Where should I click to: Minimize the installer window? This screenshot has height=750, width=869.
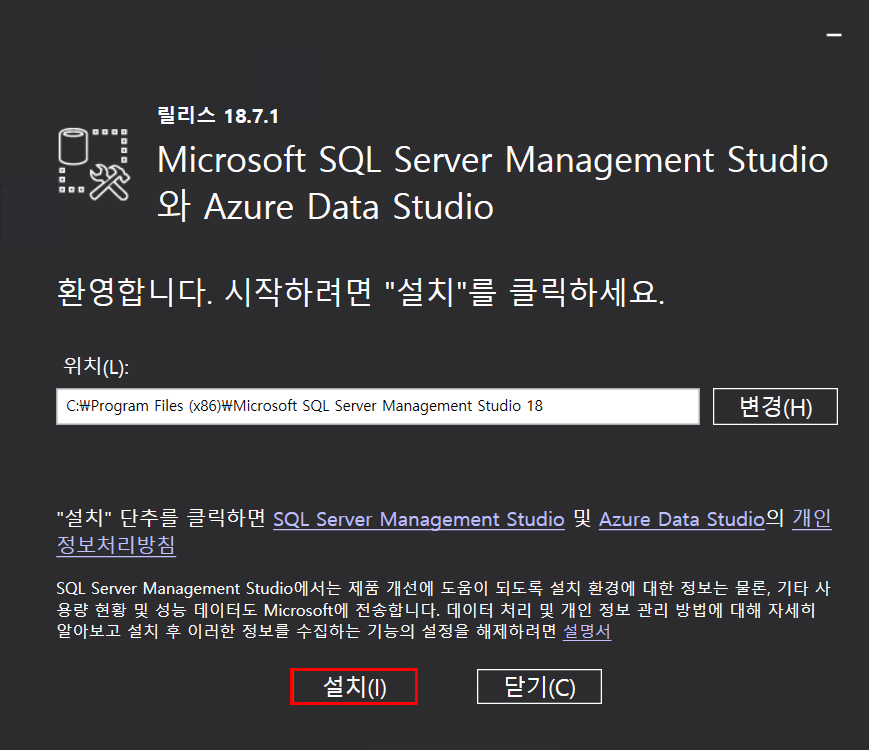pyautogui.click(x=834, y=35)
